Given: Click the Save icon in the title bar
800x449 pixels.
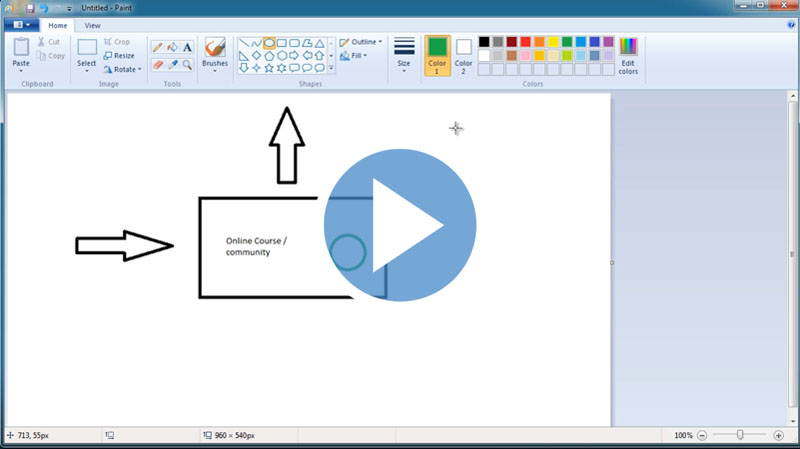Looking at the screenshot, I should (30, 7).
